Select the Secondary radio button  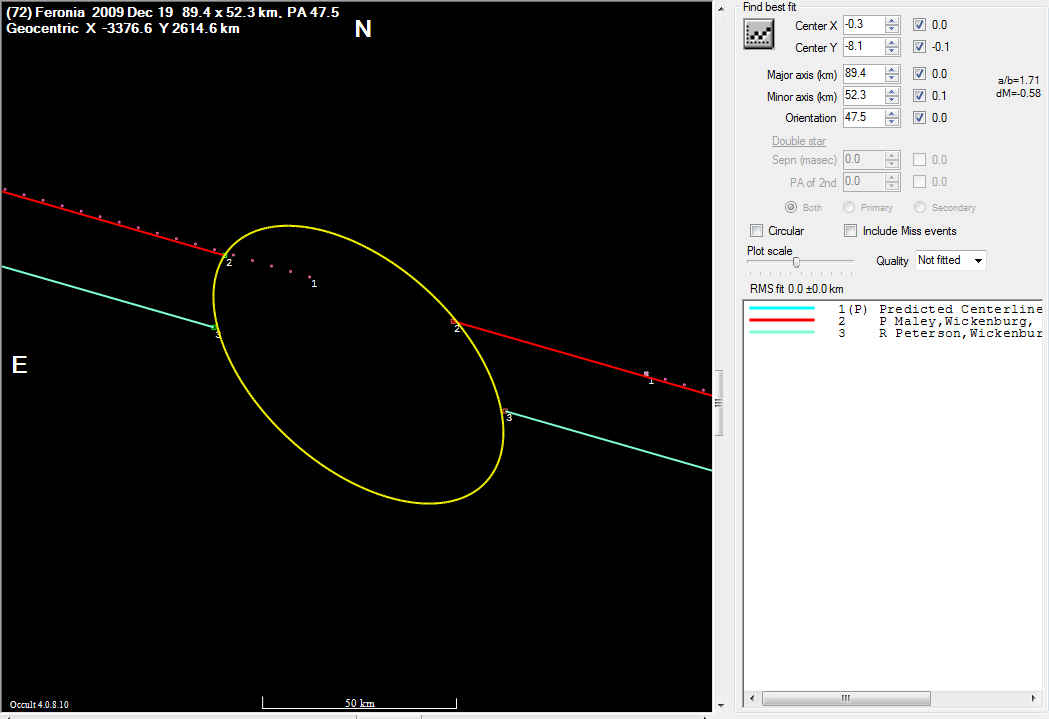tap(920, 207)
